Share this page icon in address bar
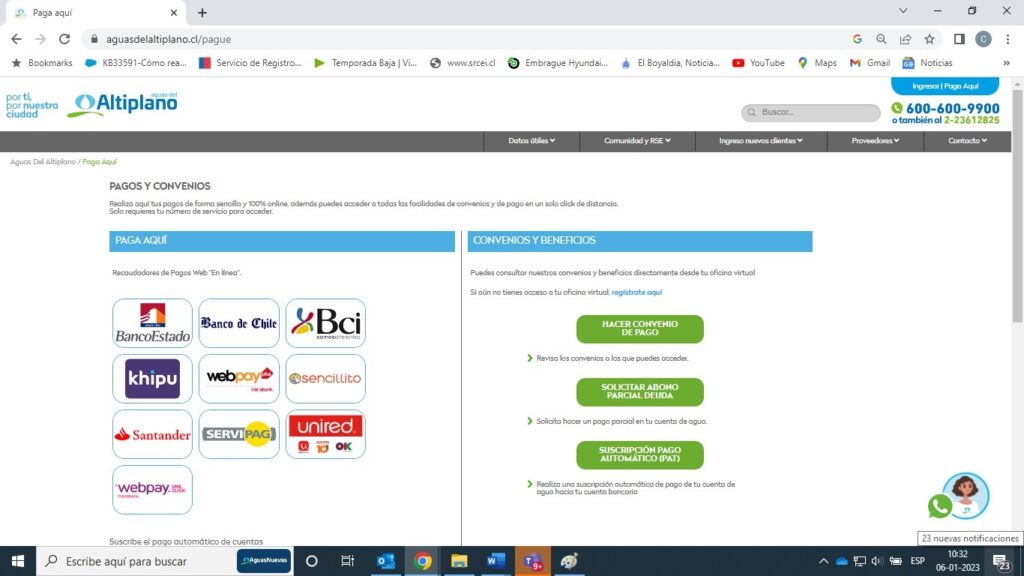Screen dimensions: 1024x576 point(905,39)
